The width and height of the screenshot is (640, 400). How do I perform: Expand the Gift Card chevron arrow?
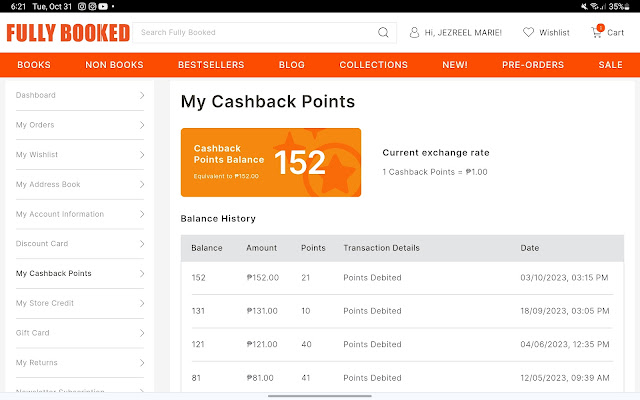click(142, 333)
